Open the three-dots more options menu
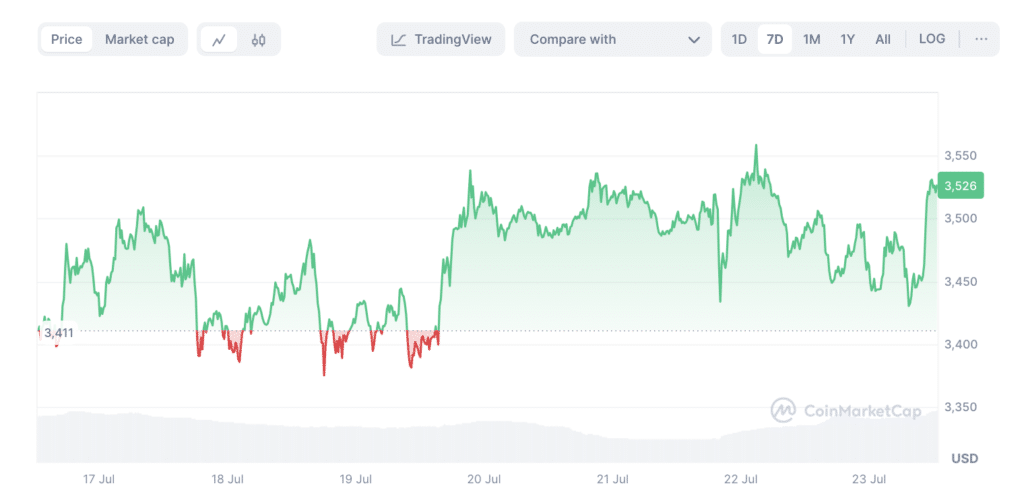Viewport: 1024px width, 488px height. (981, 40)
